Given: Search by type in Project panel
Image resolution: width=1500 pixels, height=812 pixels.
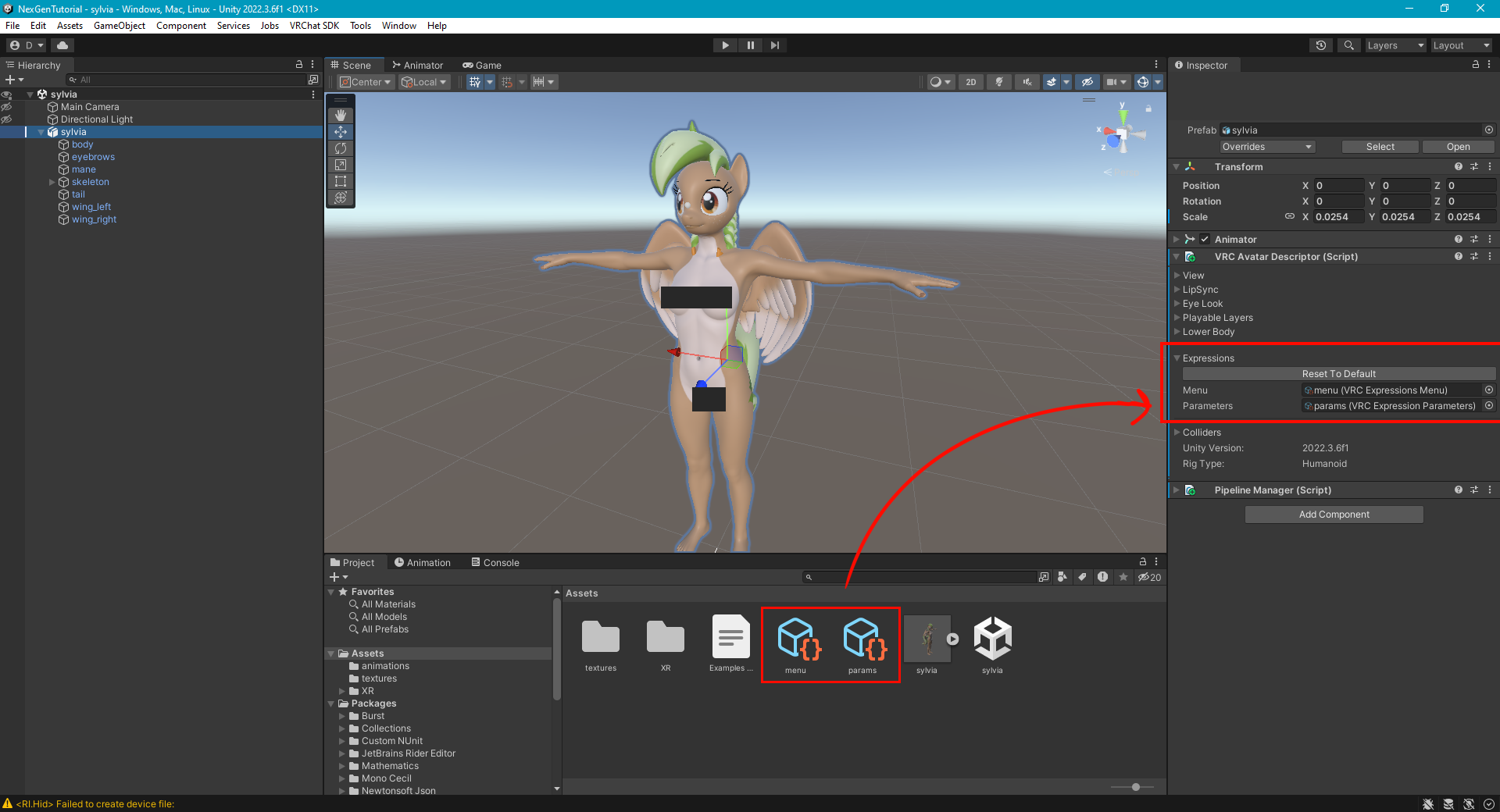Looking at the screenshot, I should [x=1062, y=577].
